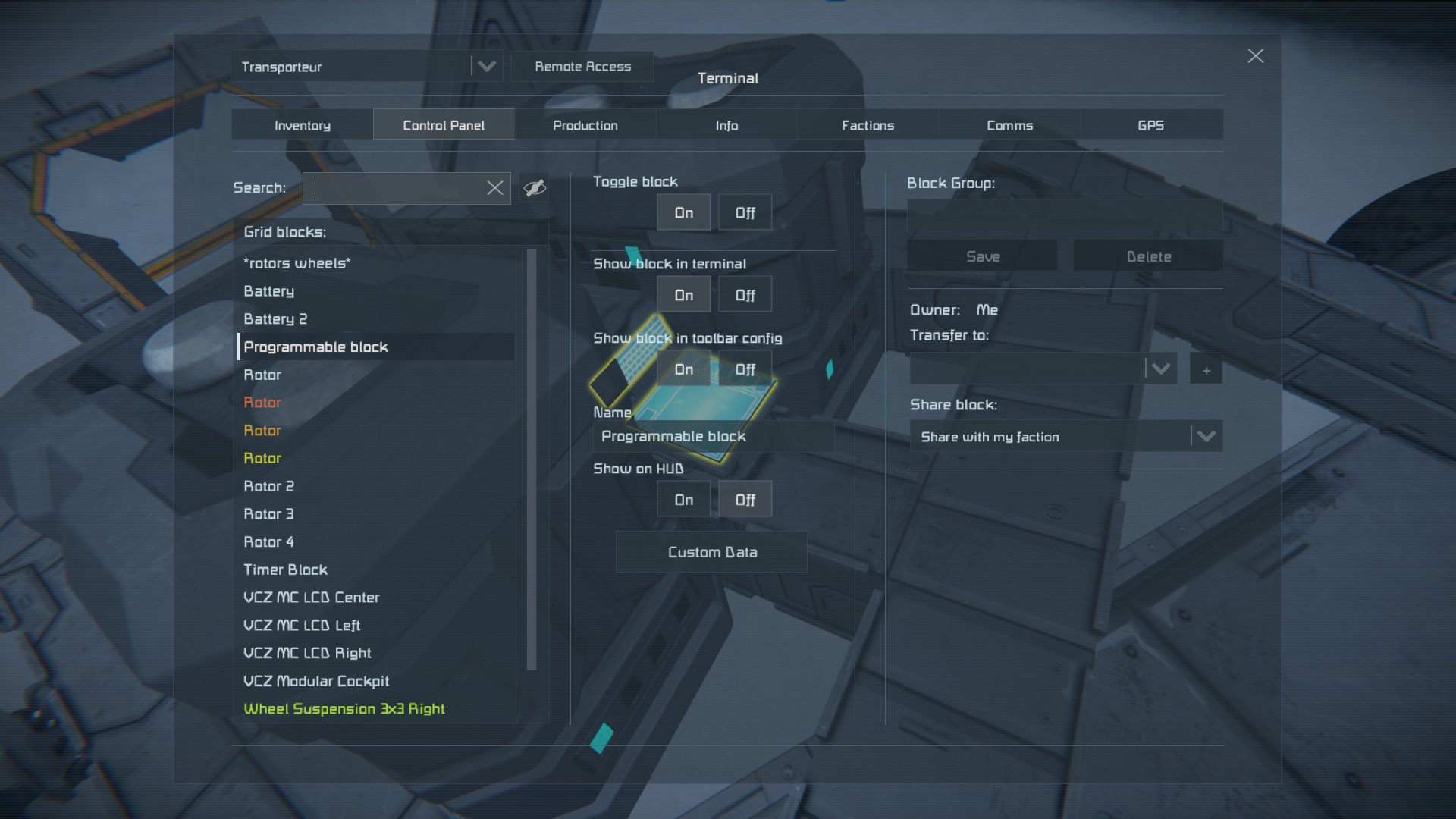
Task: Toggle block Show in toolbar config Off
Action: (745, 369)
